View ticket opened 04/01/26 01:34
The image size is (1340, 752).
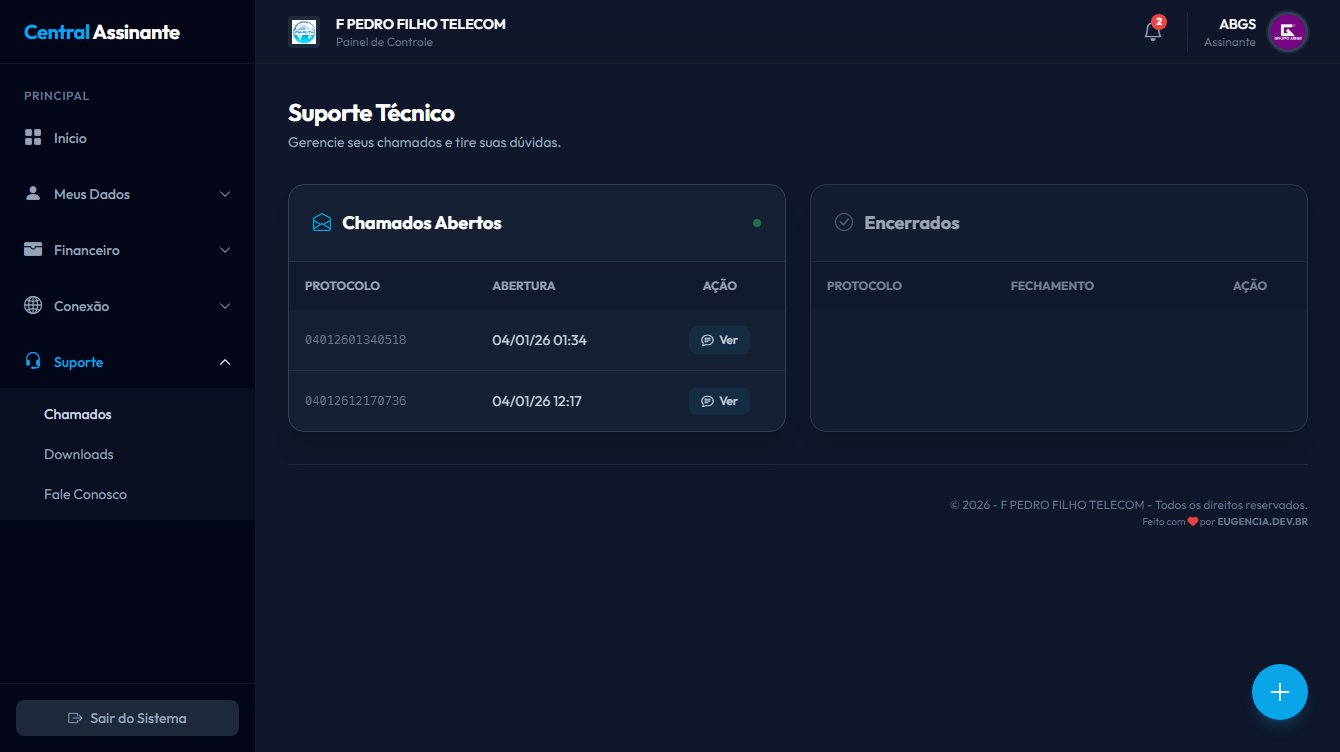719,340
